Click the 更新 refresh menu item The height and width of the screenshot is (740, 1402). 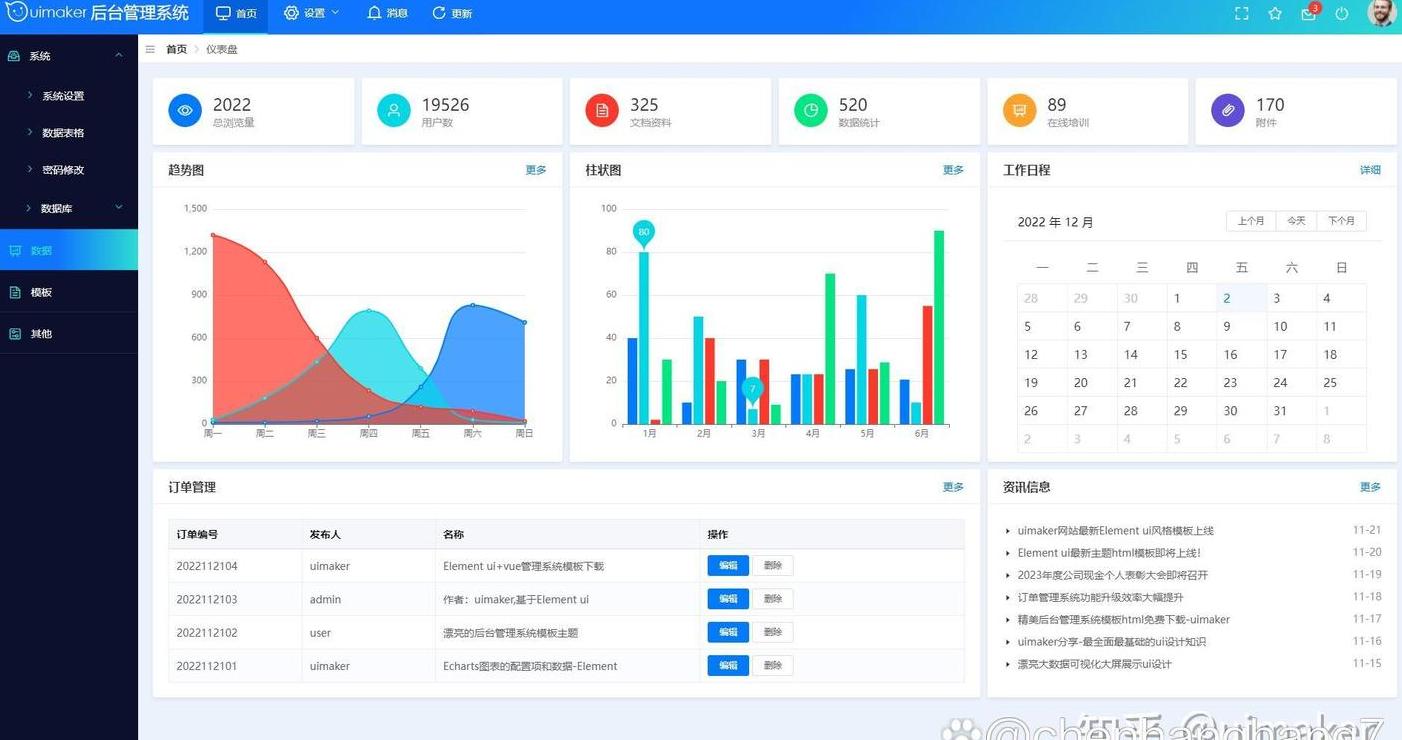pyautogui.click(x=452, y=13)
